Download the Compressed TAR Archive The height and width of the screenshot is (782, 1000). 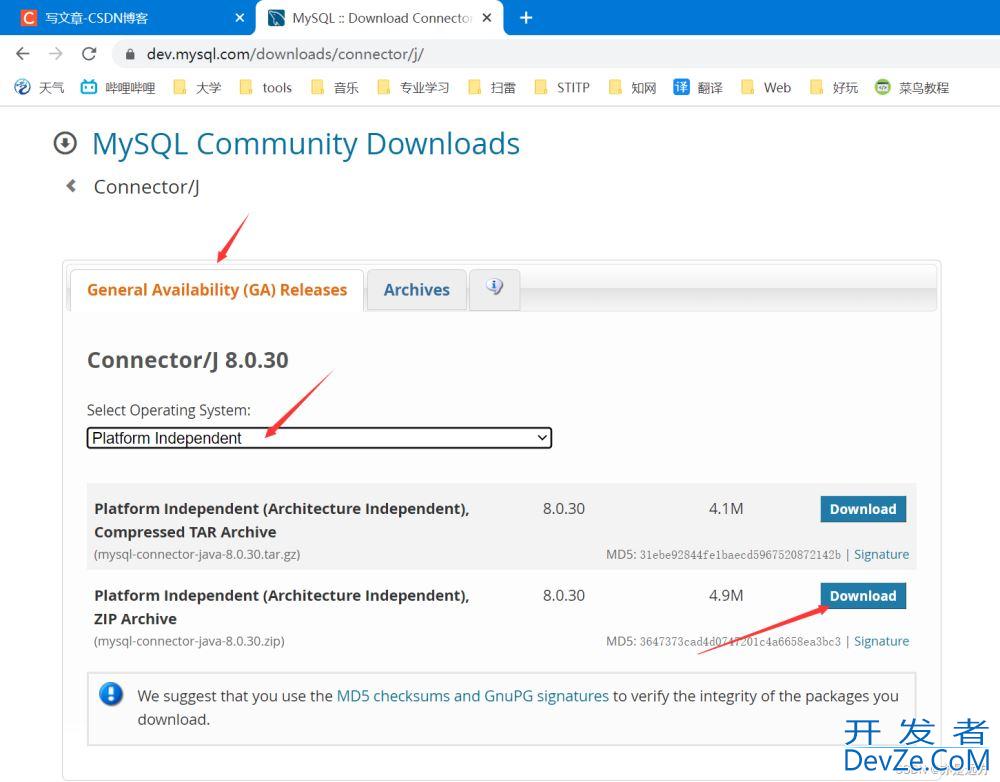(863, 509)
